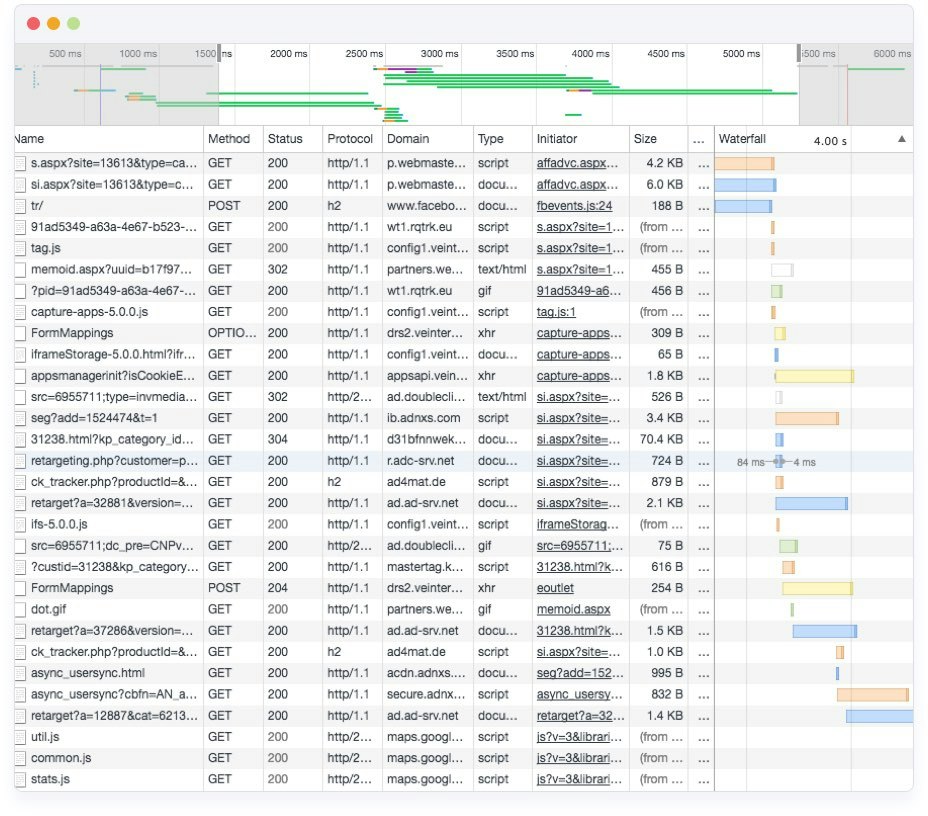Screen dimensions: 928x816
Task: Click the file icon beside async_usersync.html
Action: (x=21, y=673)
